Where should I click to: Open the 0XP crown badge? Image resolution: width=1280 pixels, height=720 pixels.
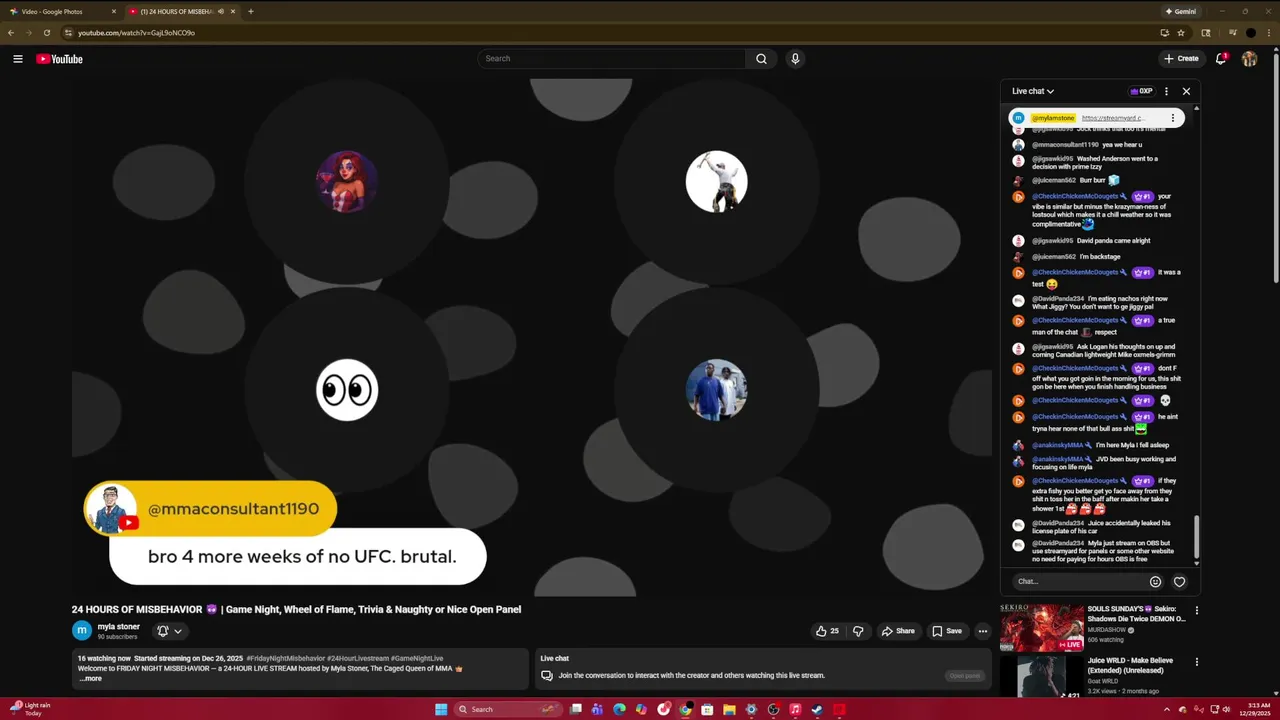1141,91
